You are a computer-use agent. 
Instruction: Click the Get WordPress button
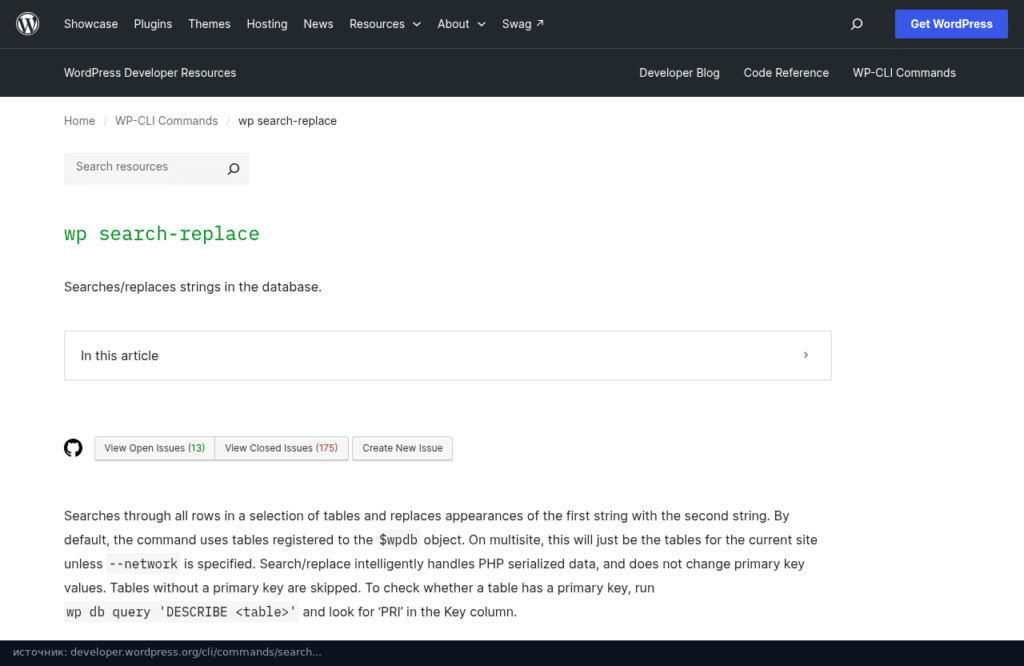point(951,24)
